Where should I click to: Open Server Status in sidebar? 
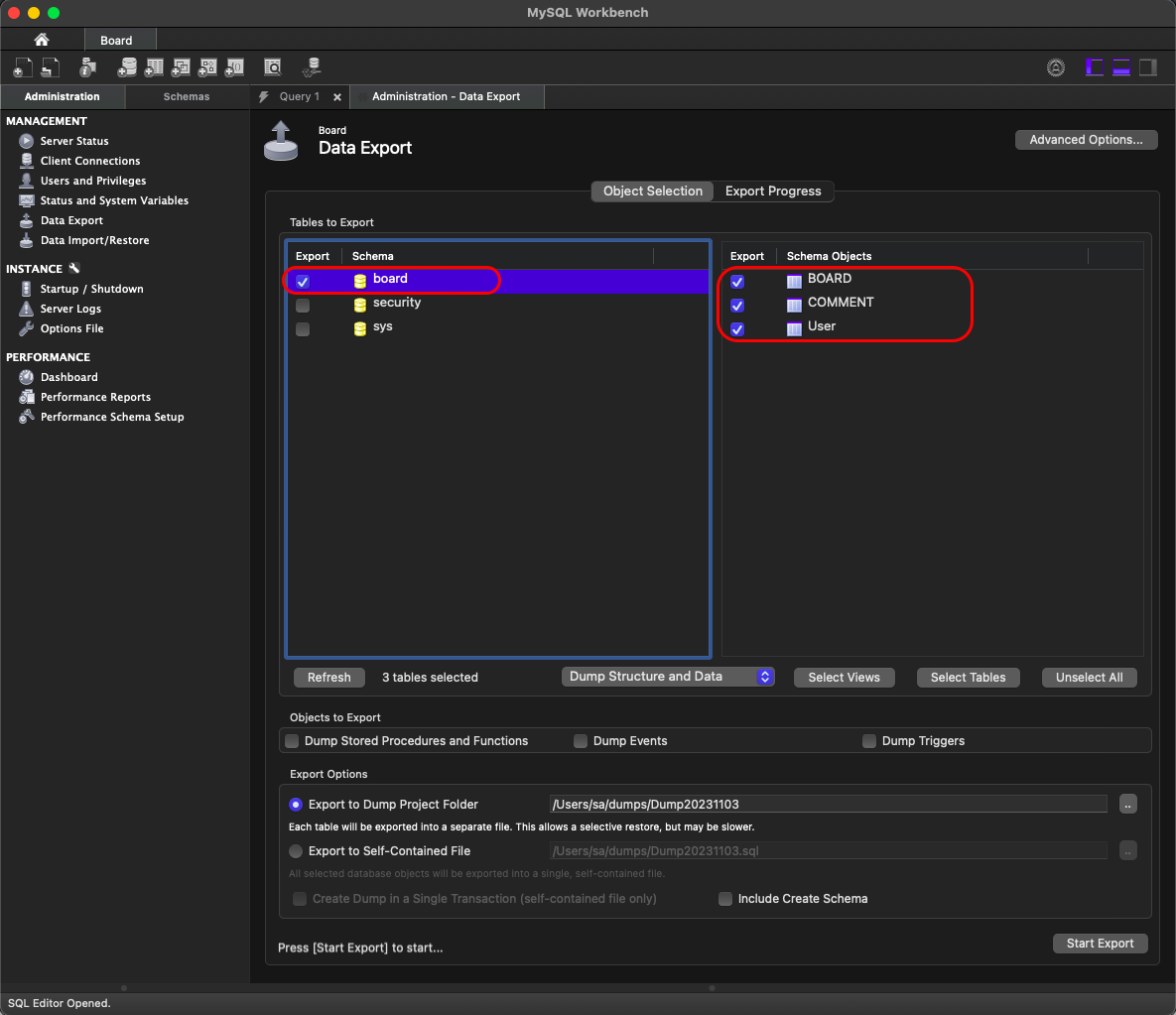point(74,141)
